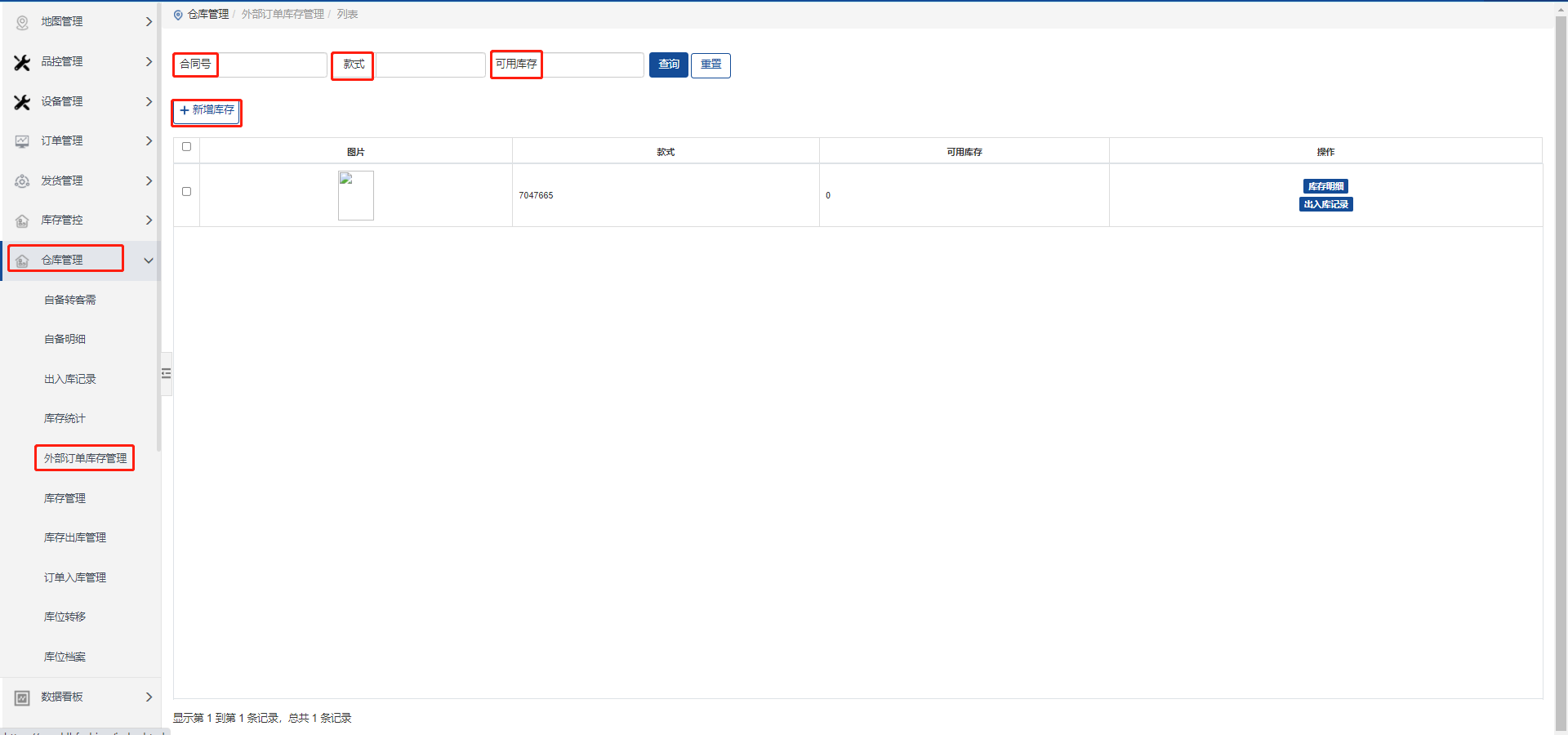Click the 发货管理 gear icon
Screen dimensions: 1568x735
click(22, 181)
